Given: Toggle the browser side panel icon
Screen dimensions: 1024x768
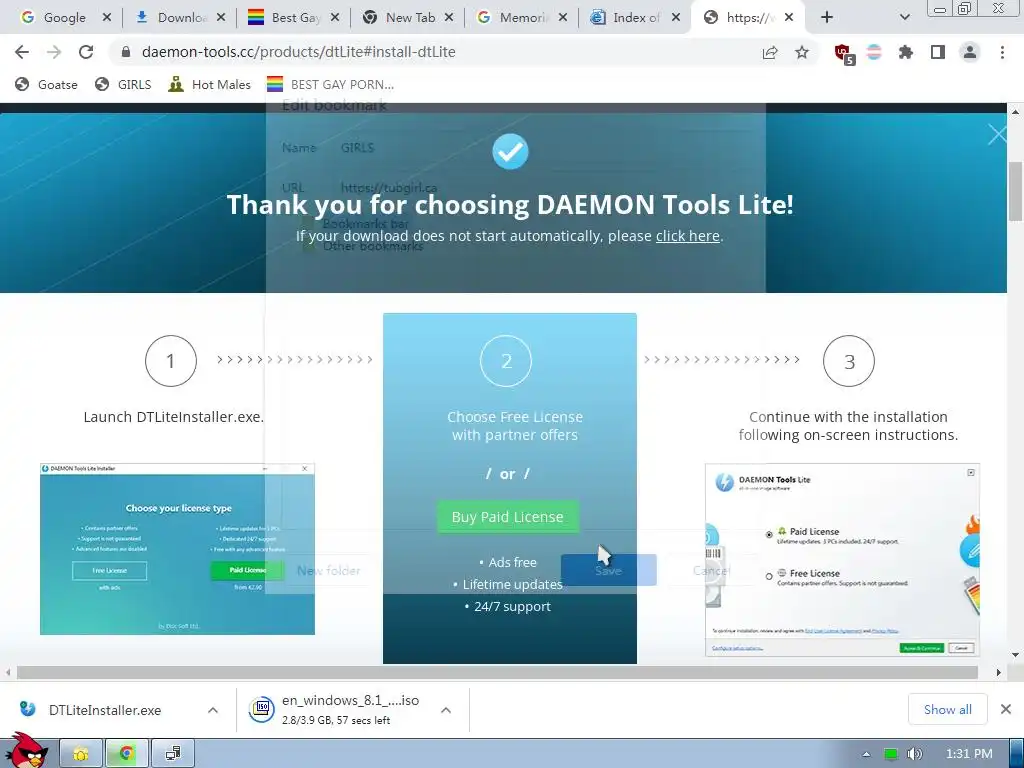Looking at the screenshot, I should point(938,52).
